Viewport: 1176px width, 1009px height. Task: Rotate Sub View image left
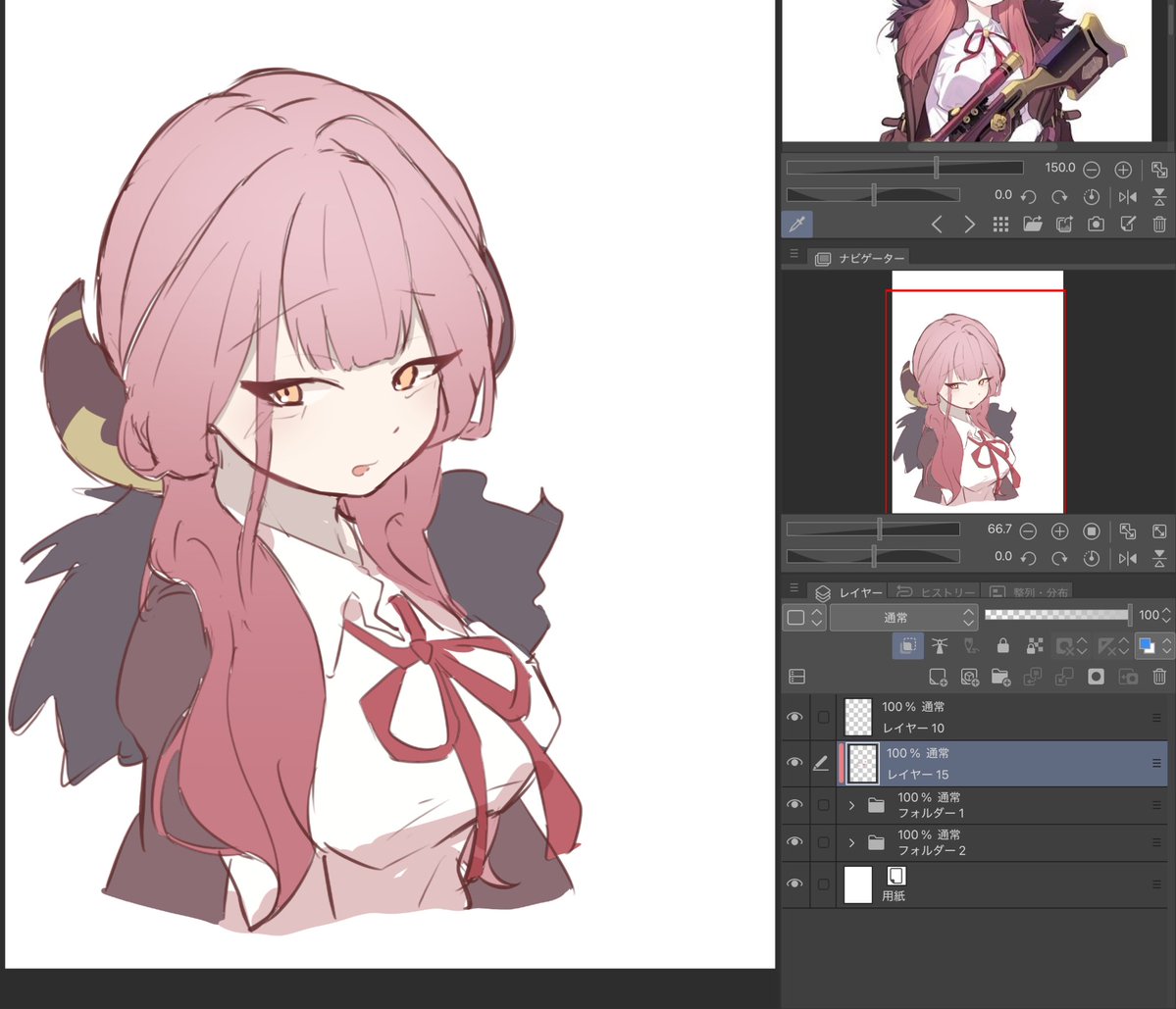click(1028, 197)
